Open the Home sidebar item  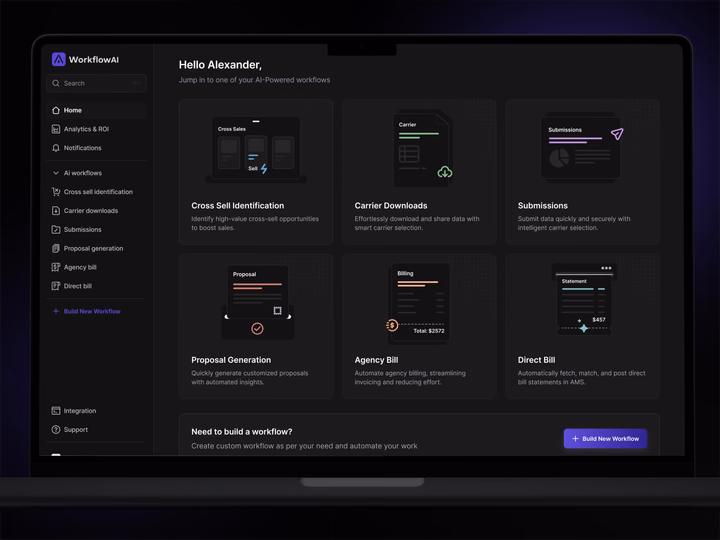tap(96, 110)
